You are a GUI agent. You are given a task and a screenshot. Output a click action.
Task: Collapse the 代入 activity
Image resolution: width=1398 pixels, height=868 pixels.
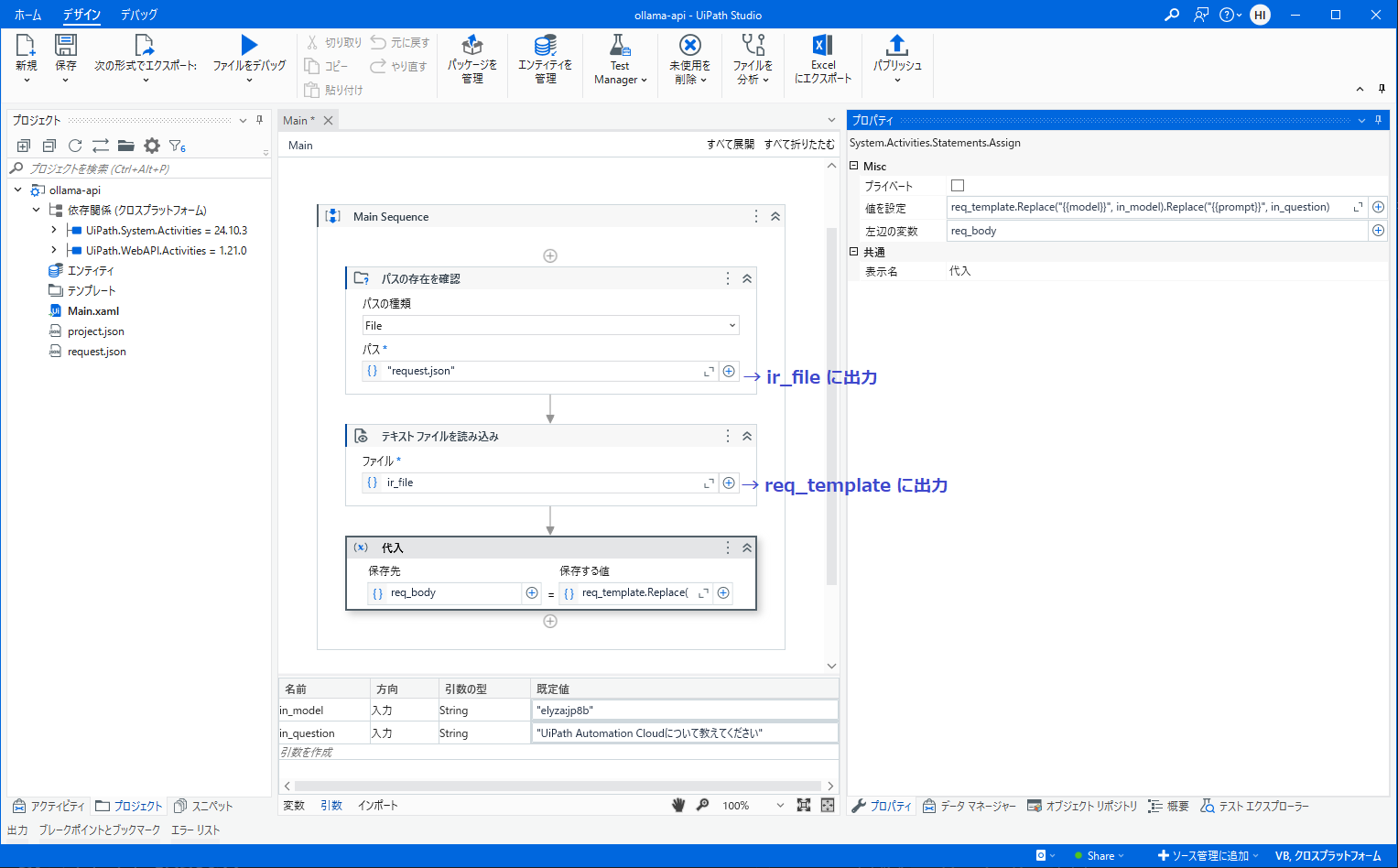pyautogui.click(x=747, y=548)
